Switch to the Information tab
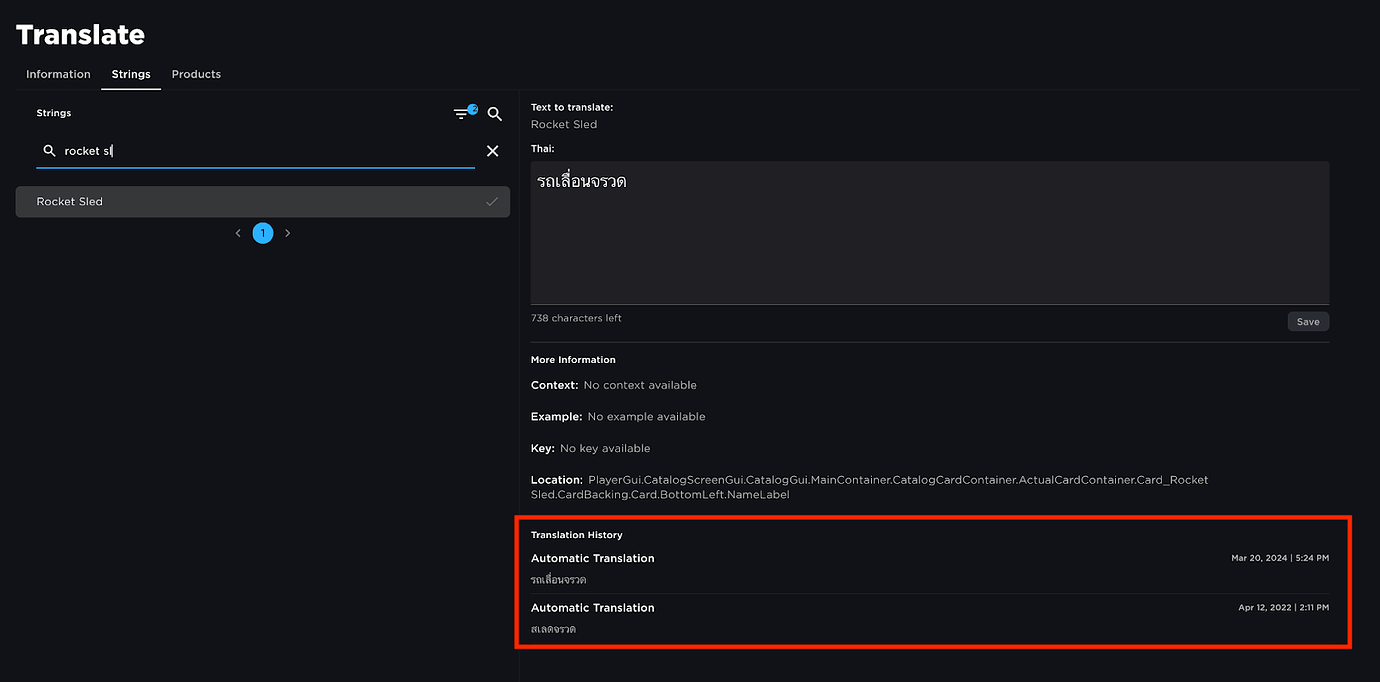The image size is (1380, 682). [57, 74]
